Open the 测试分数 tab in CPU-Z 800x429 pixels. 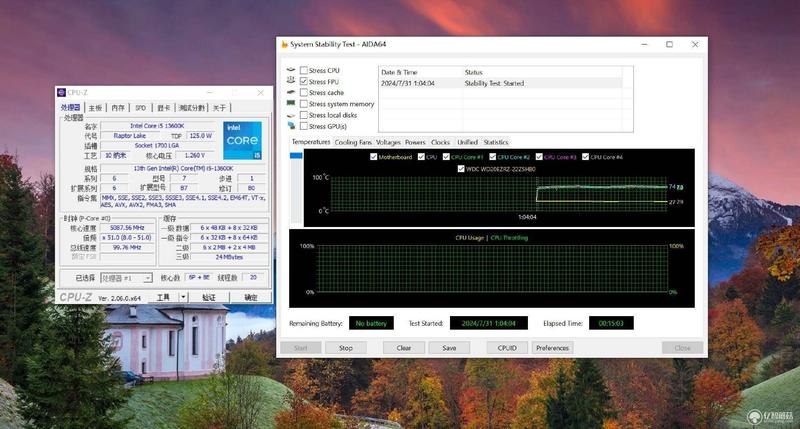coord(192,108)
